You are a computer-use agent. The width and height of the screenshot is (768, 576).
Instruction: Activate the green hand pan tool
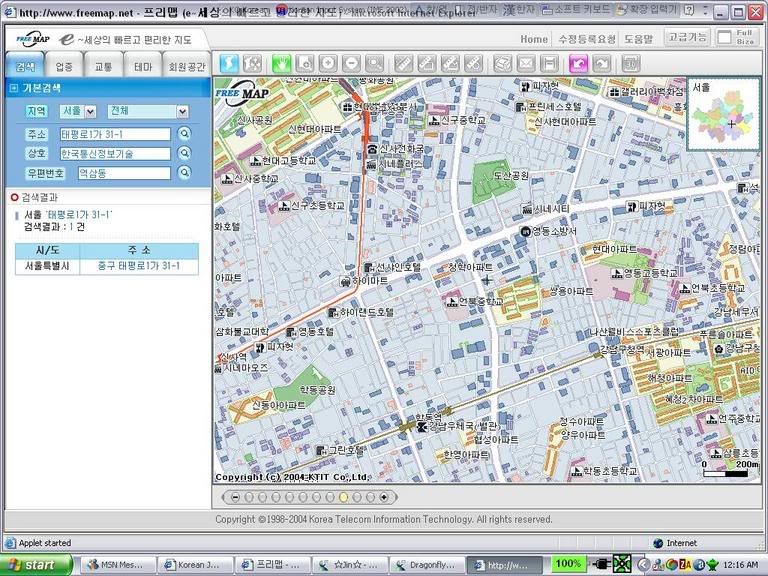click(x=282, y=63)
